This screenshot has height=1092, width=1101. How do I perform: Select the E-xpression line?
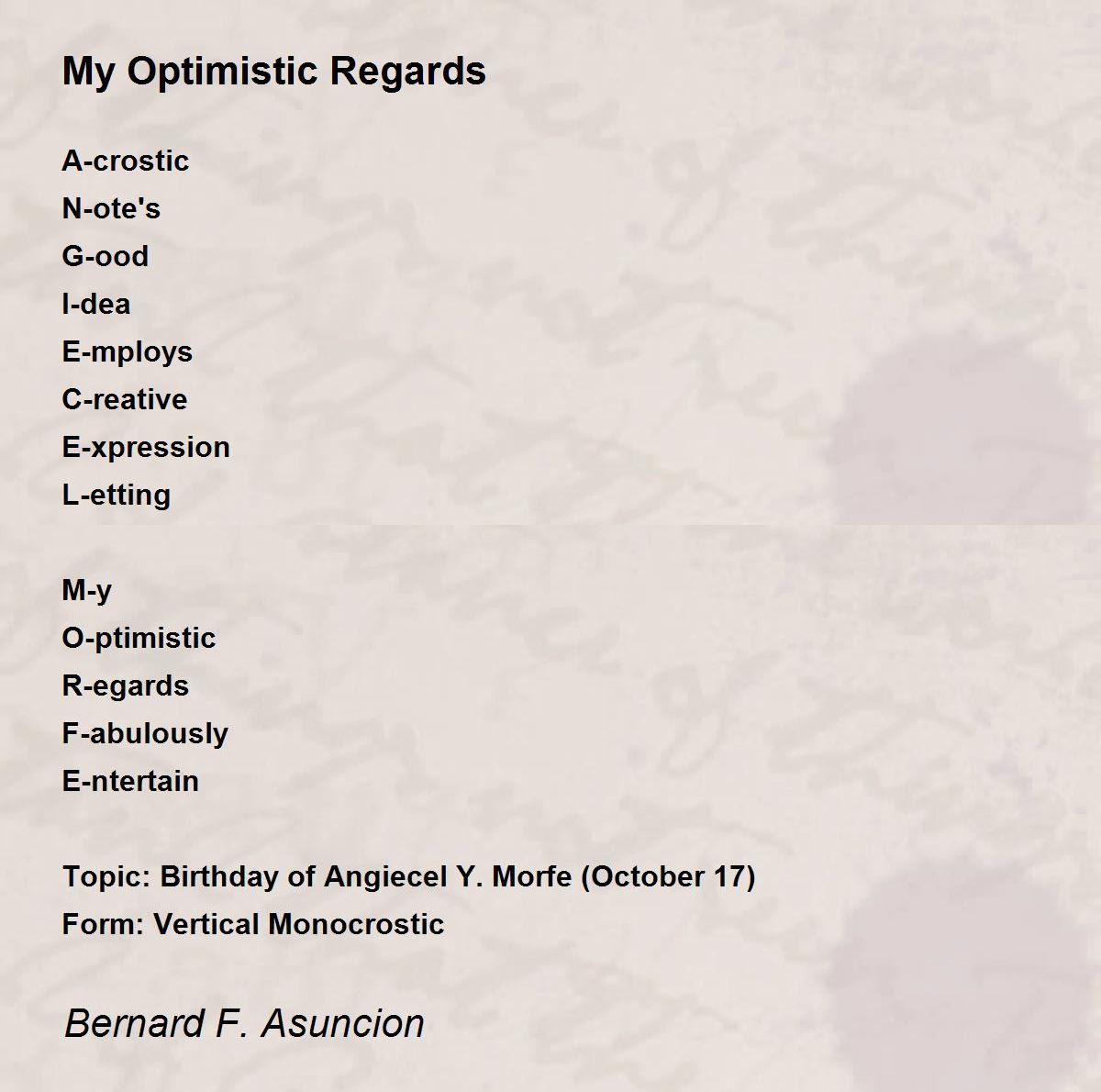click(x=146, y=448)
